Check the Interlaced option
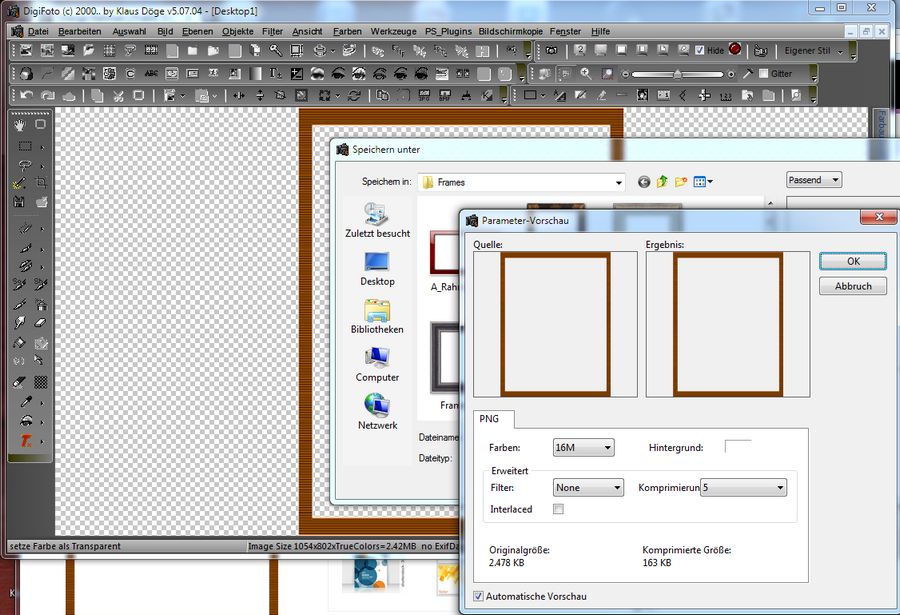 point(559,509)
